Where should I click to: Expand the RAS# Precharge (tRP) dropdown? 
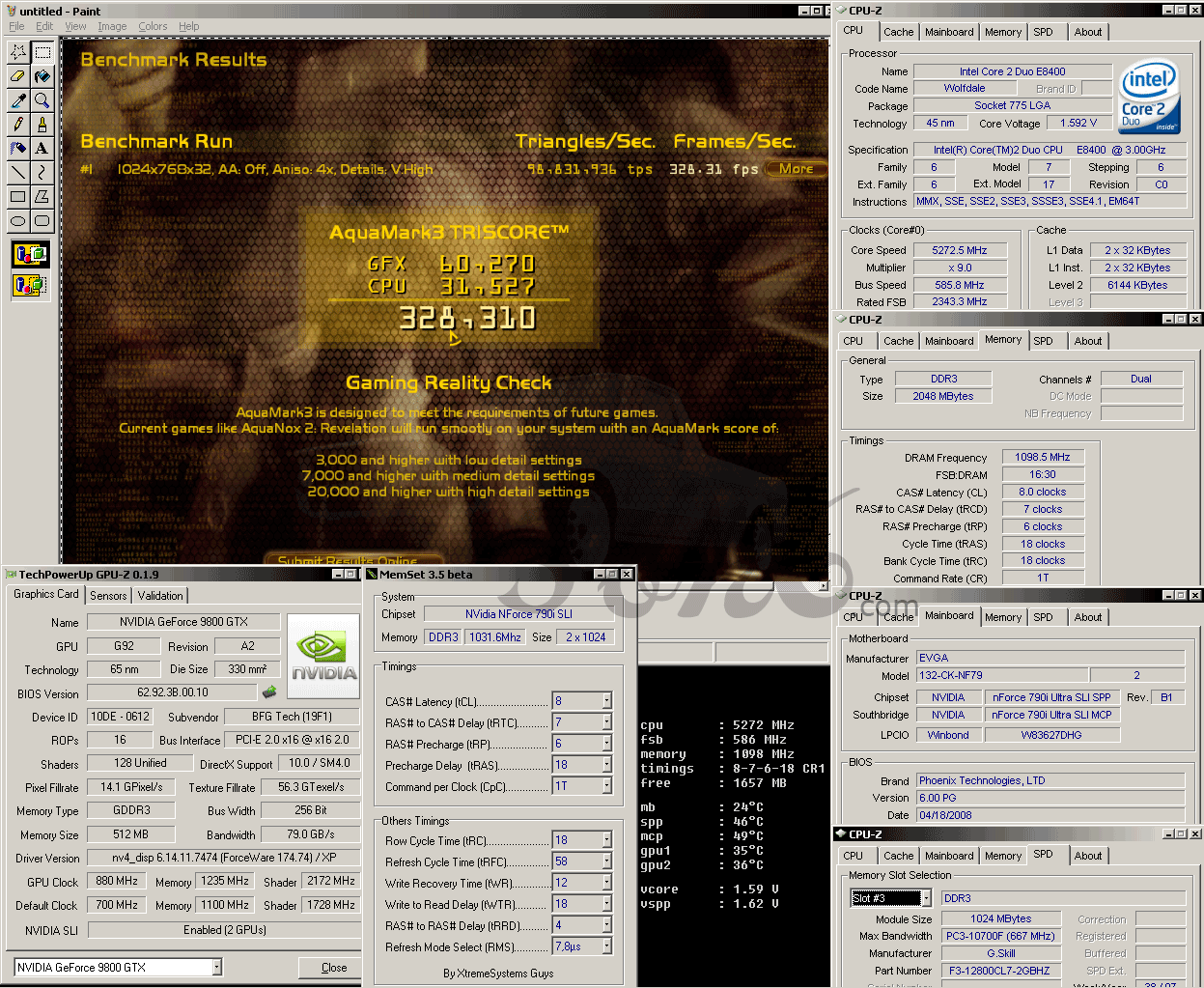point(606,744)
